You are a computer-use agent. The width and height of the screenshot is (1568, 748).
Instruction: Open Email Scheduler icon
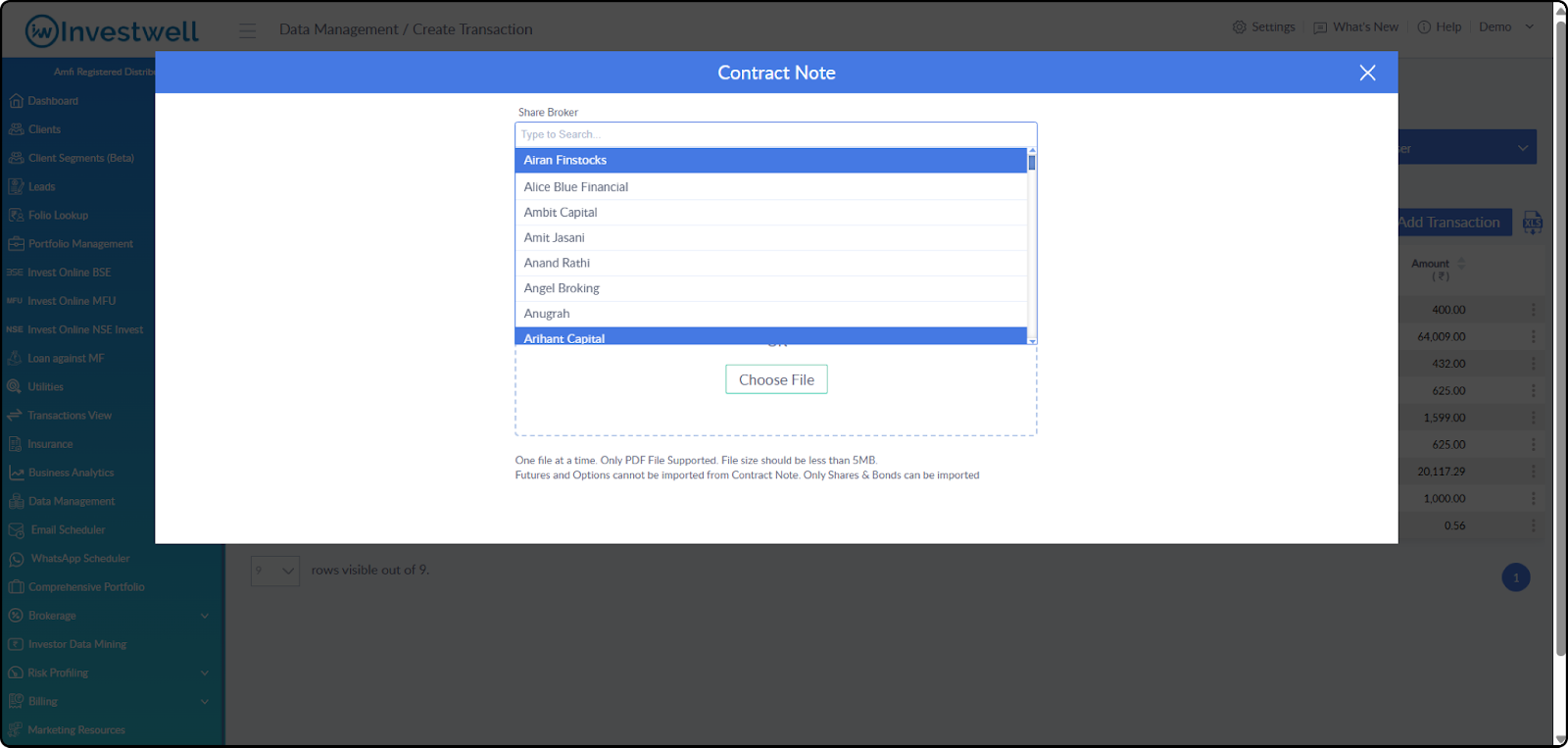16,530
